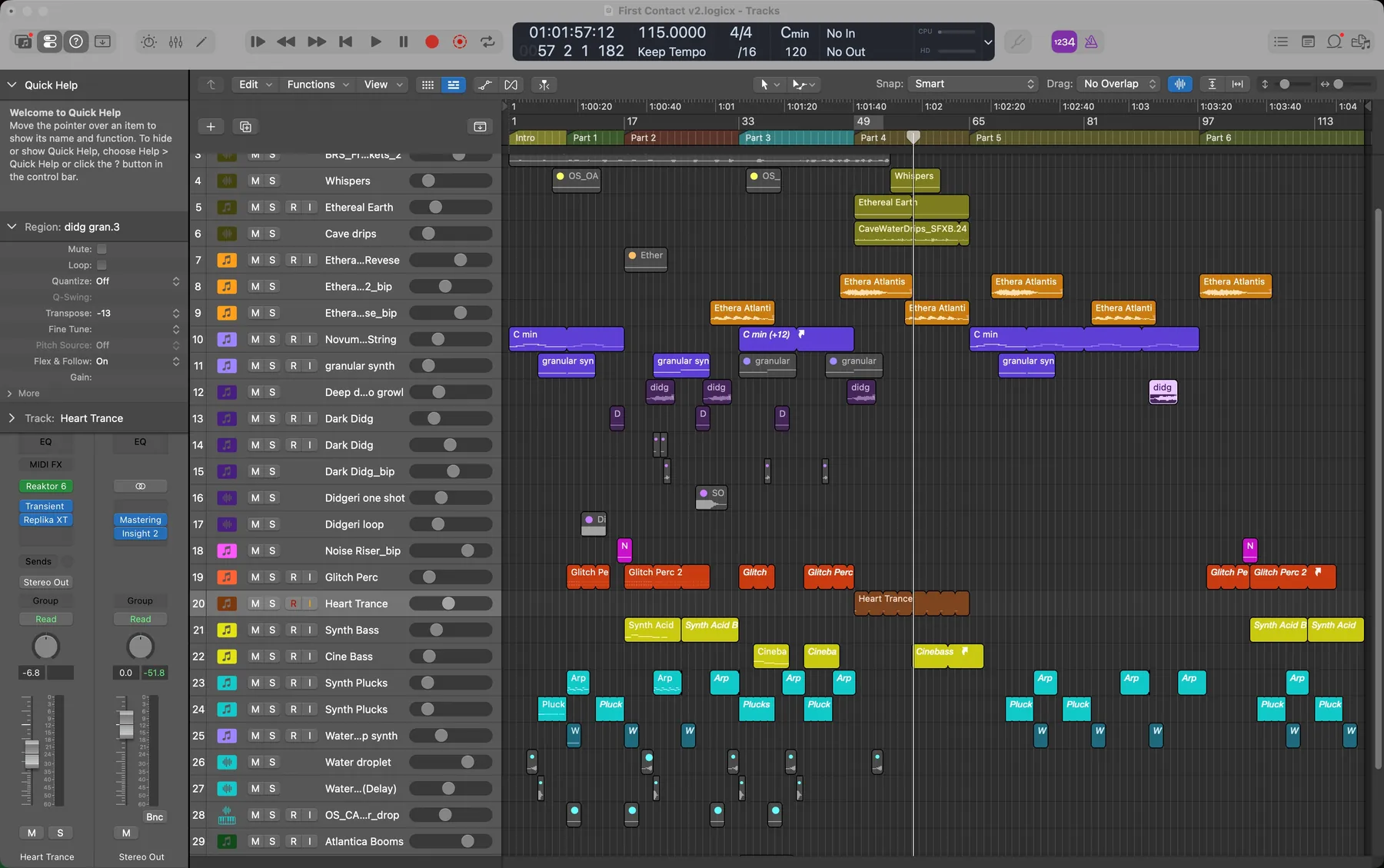
Task: Adjust the Synth Bass volume slider
Action: [451, 630]
